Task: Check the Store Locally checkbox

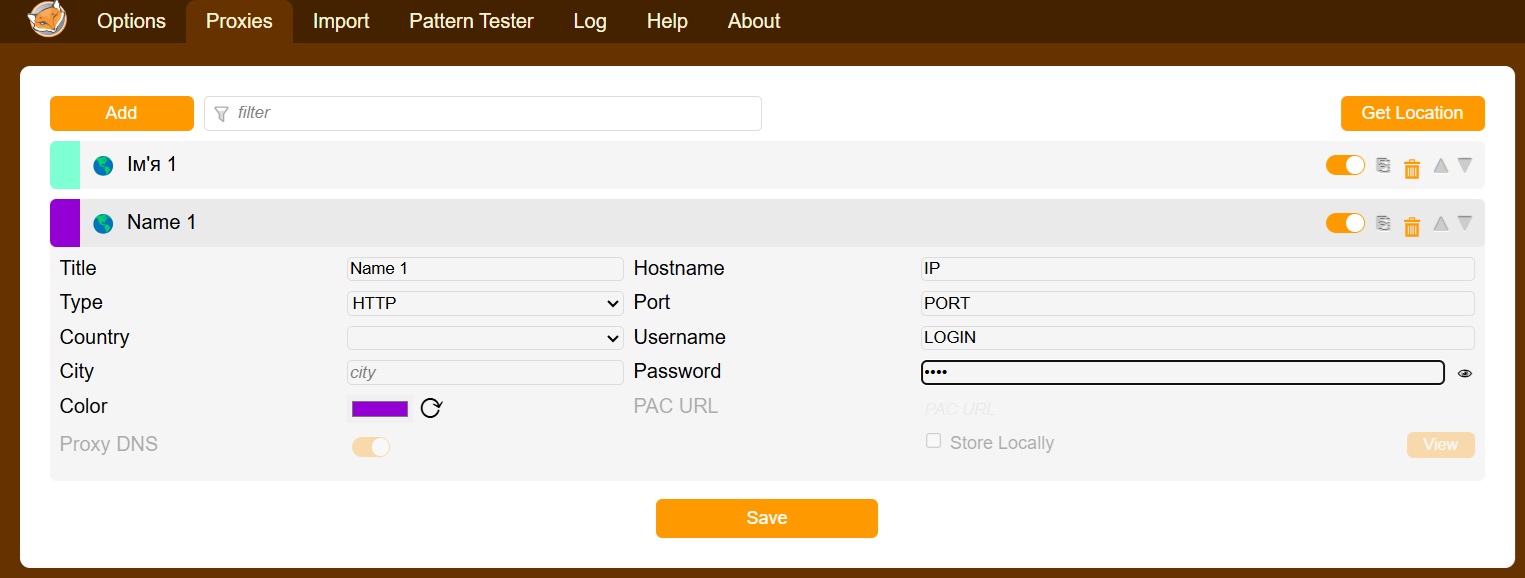Action: click(933, 441)
